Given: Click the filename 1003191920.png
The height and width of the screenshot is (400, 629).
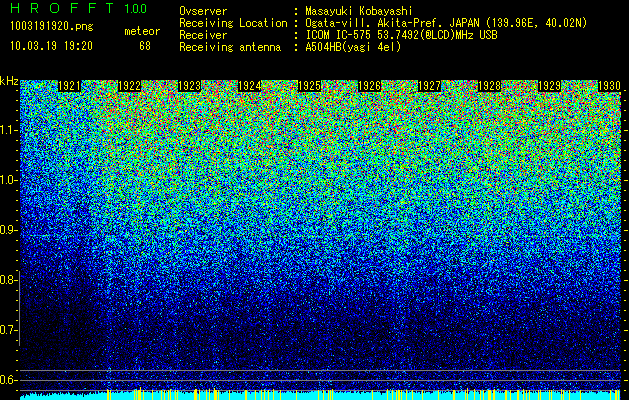Looking at the screenshot, I should [x=52, y=27].
